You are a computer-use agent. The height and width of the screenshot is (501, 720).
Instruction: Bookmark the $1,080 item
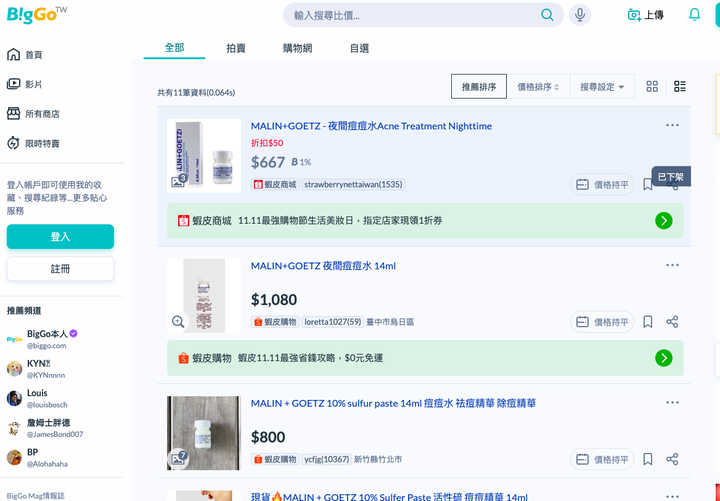647,322
